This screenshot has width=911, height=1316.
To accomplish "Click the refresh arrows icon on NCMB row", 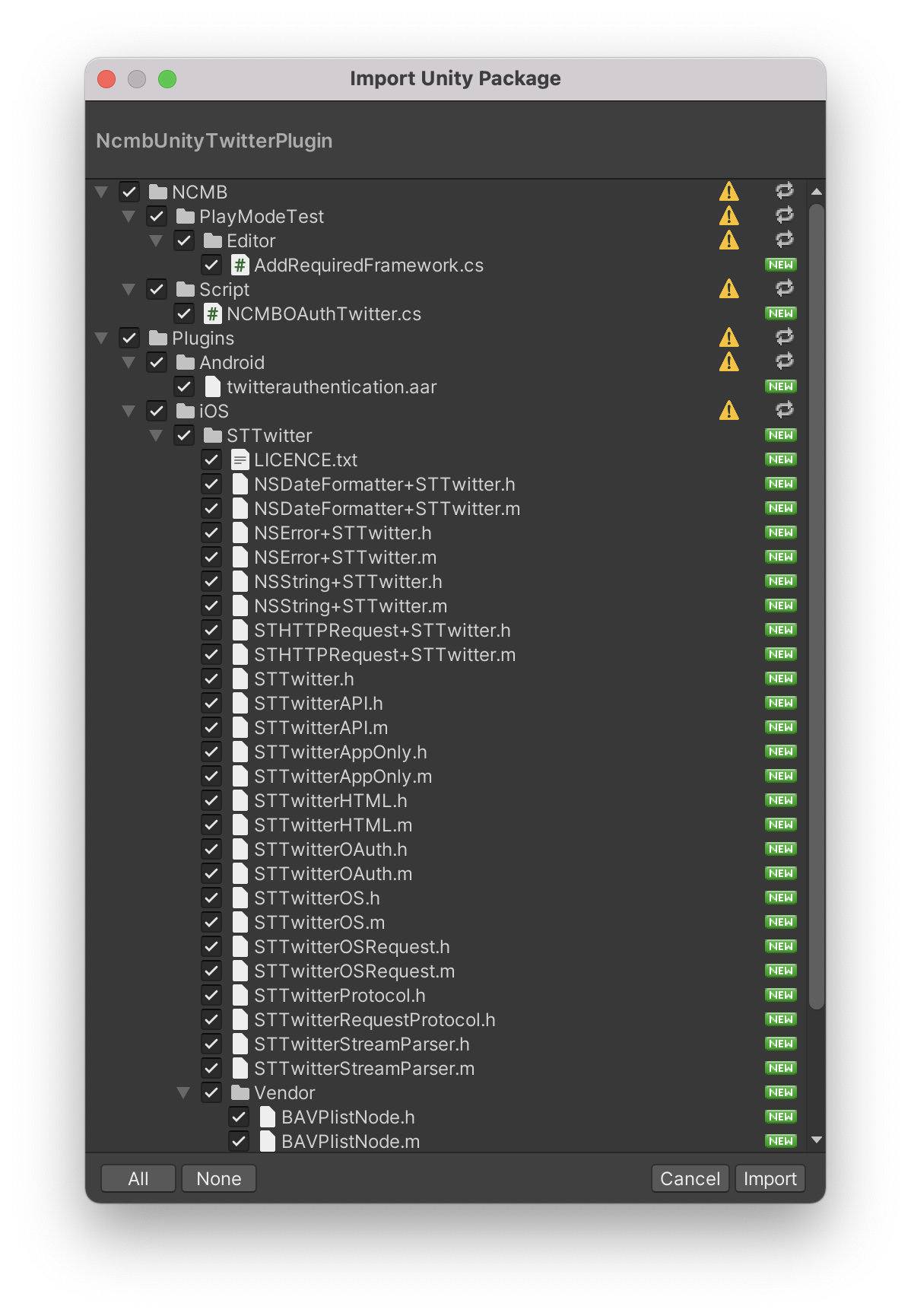I will [784, 191].
